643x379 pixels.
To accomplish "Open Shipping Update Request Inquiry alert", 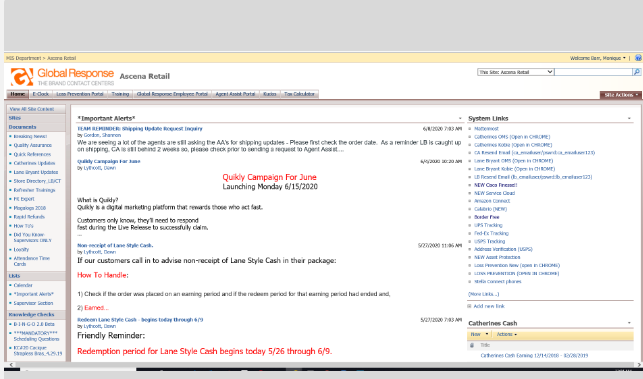I will click(x=140, y=129).
